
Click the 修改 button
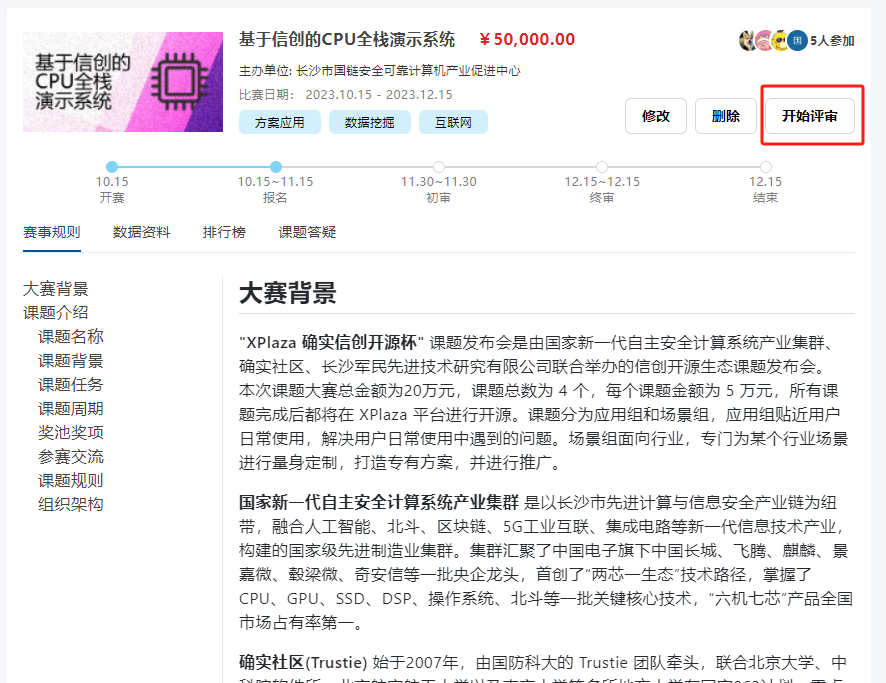coord(656,116)
